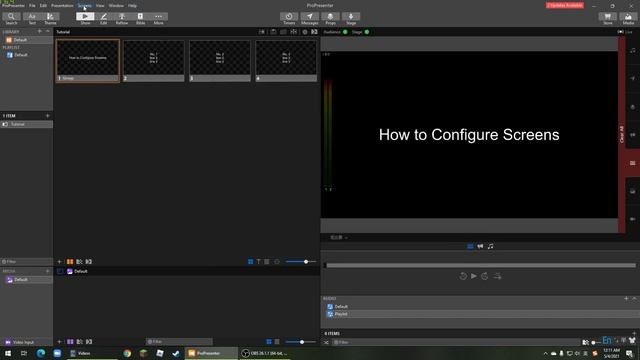640x360 pixels.
Task: Switch media bin to list view
Action: pos(277,342)
